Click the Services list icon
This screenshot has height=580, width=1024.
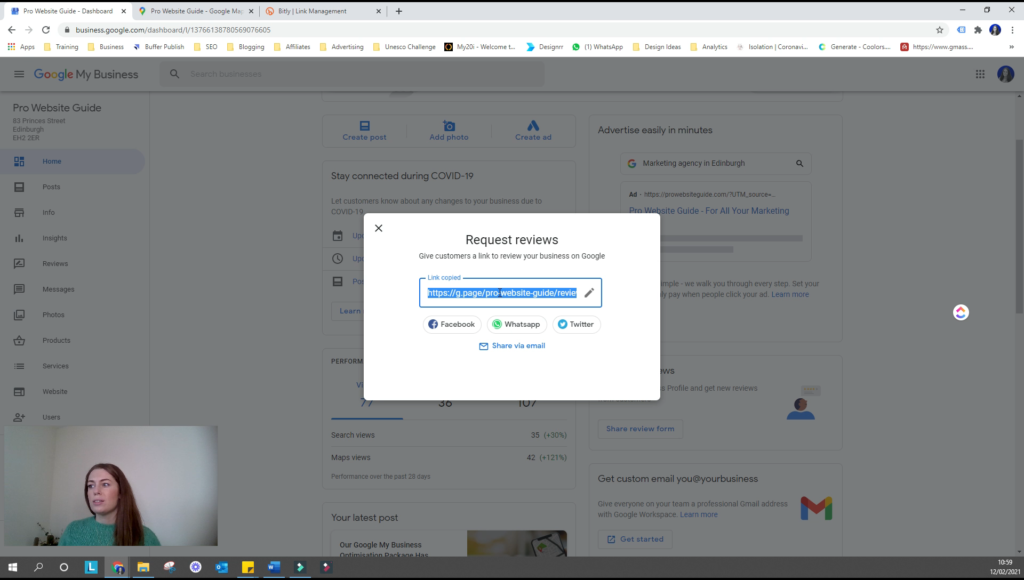(19, 366)
